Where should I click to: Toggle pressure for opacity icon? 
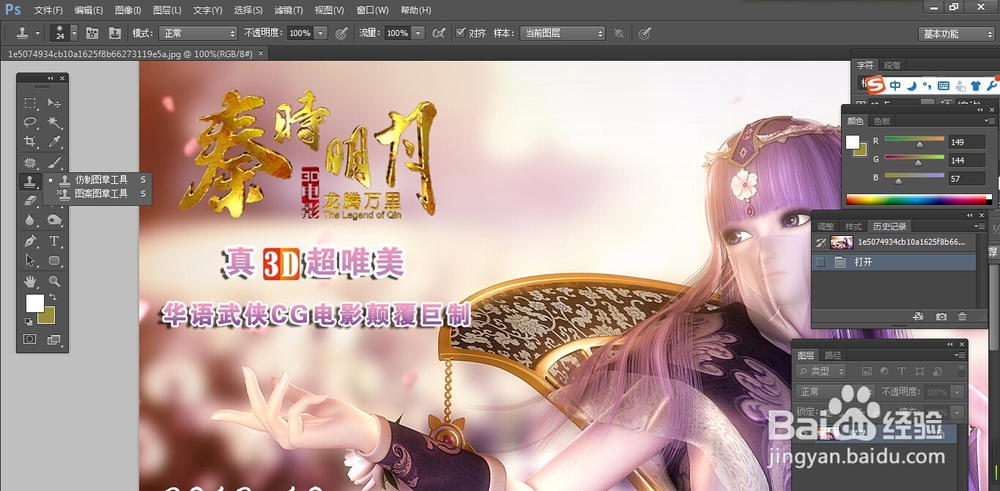(x=341, y=33)
